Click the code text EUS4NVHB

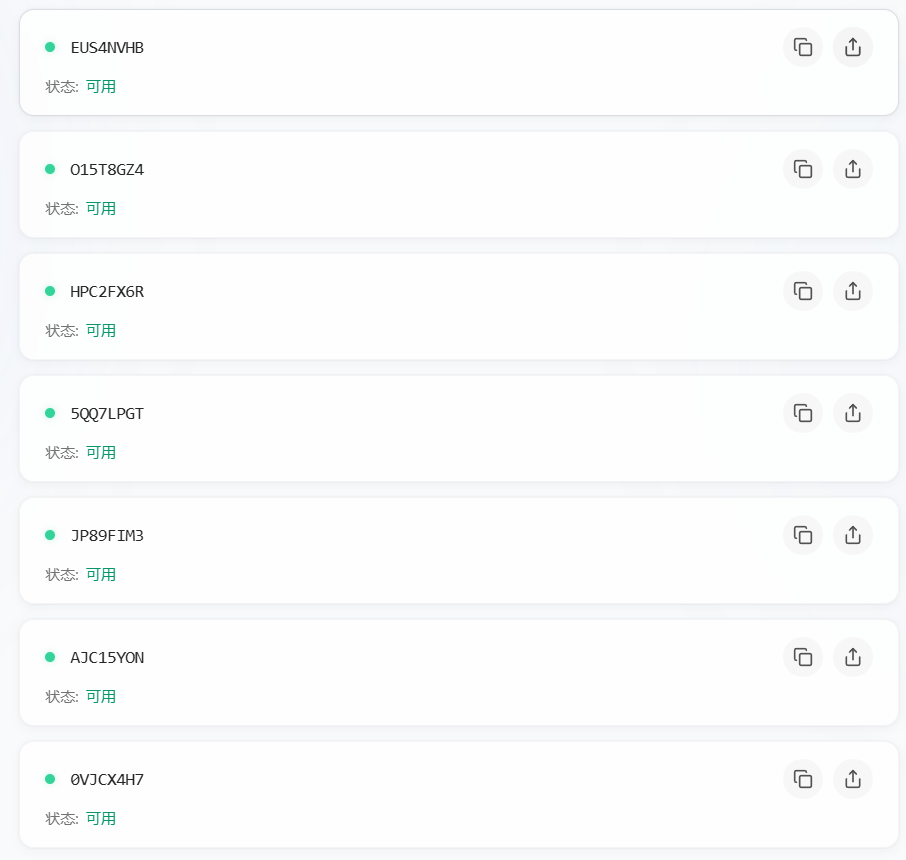(107, 47)
